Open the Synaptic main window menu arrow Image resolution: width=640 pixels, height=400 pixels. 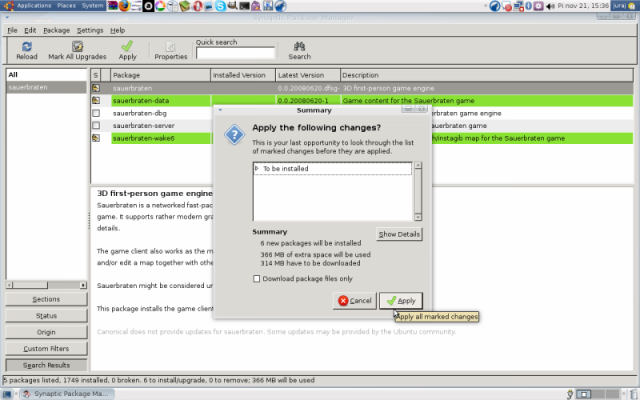click(7, 18)
